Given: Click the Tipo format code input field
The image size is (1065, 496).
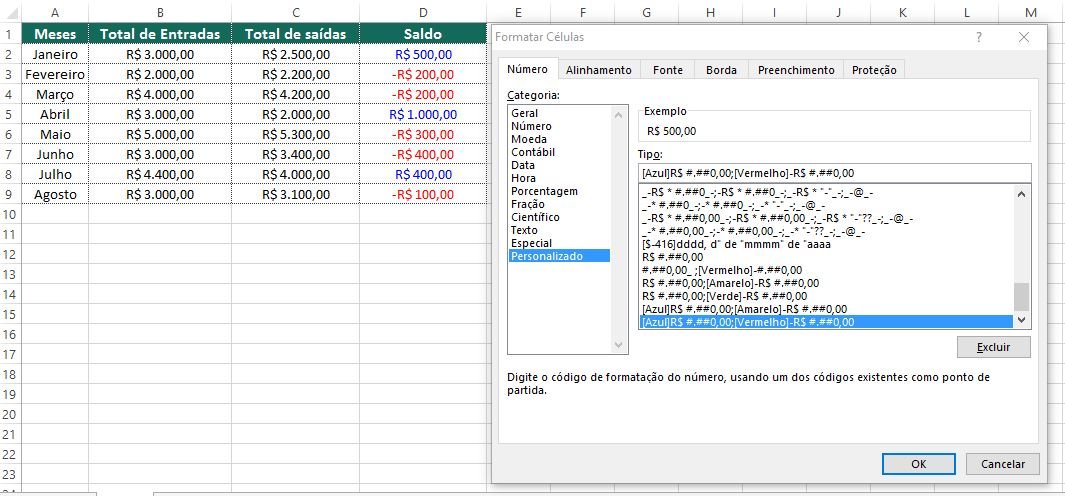Looking at the screenshot, I should click(x=833, y=173).
